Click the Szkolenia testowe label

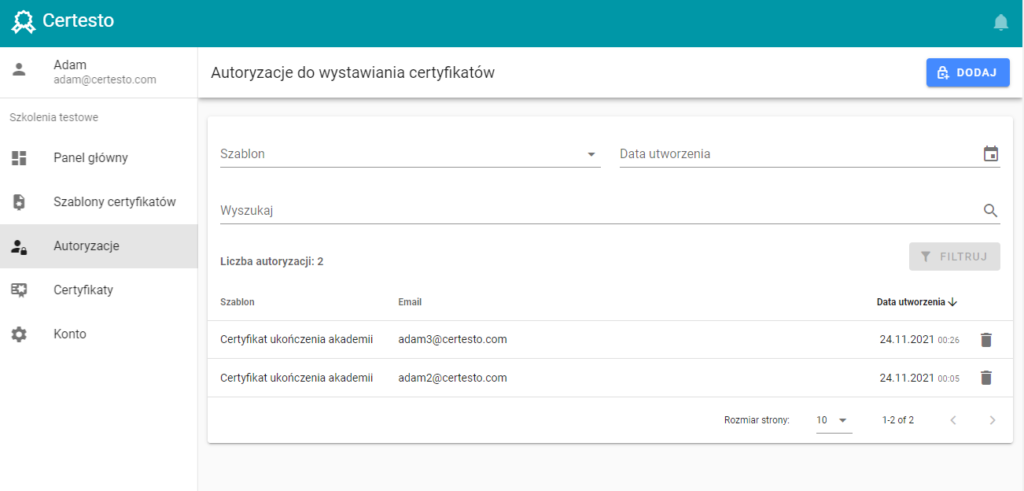coord(54,118)
